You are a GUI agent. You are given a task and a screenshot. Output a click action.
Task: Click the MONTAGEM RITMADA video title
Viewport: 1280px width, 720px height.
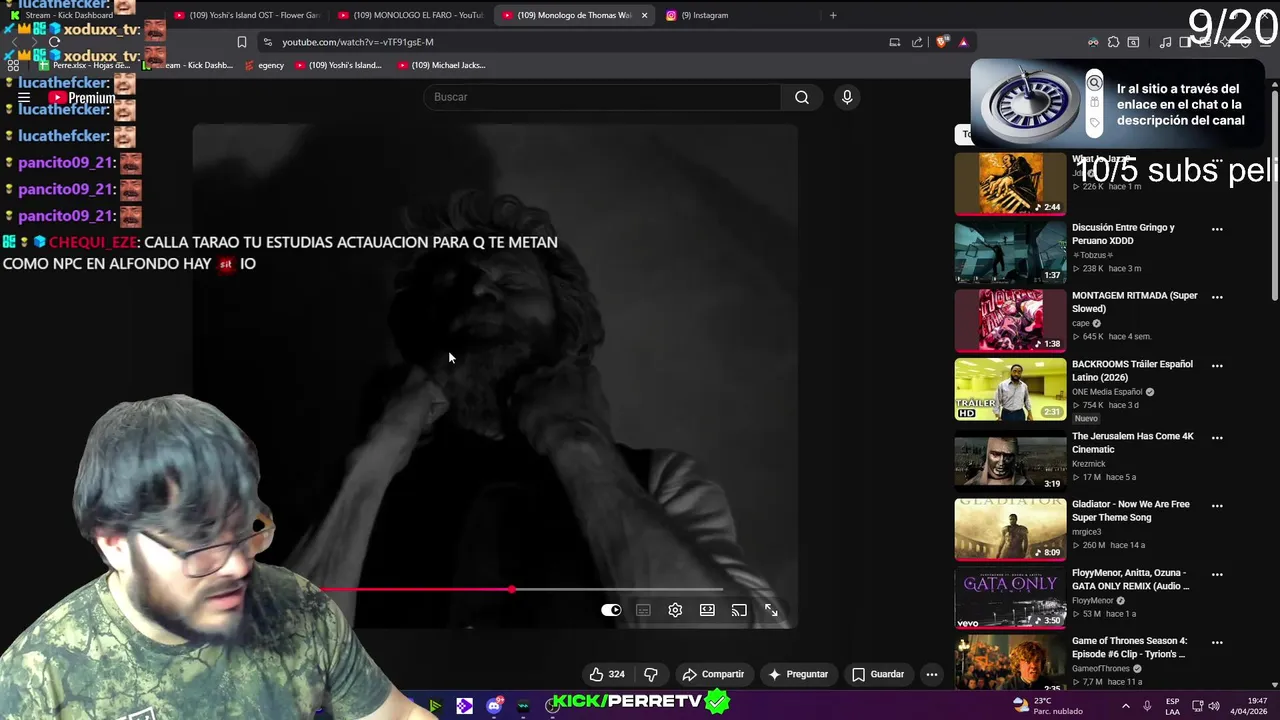(1135, 302)
